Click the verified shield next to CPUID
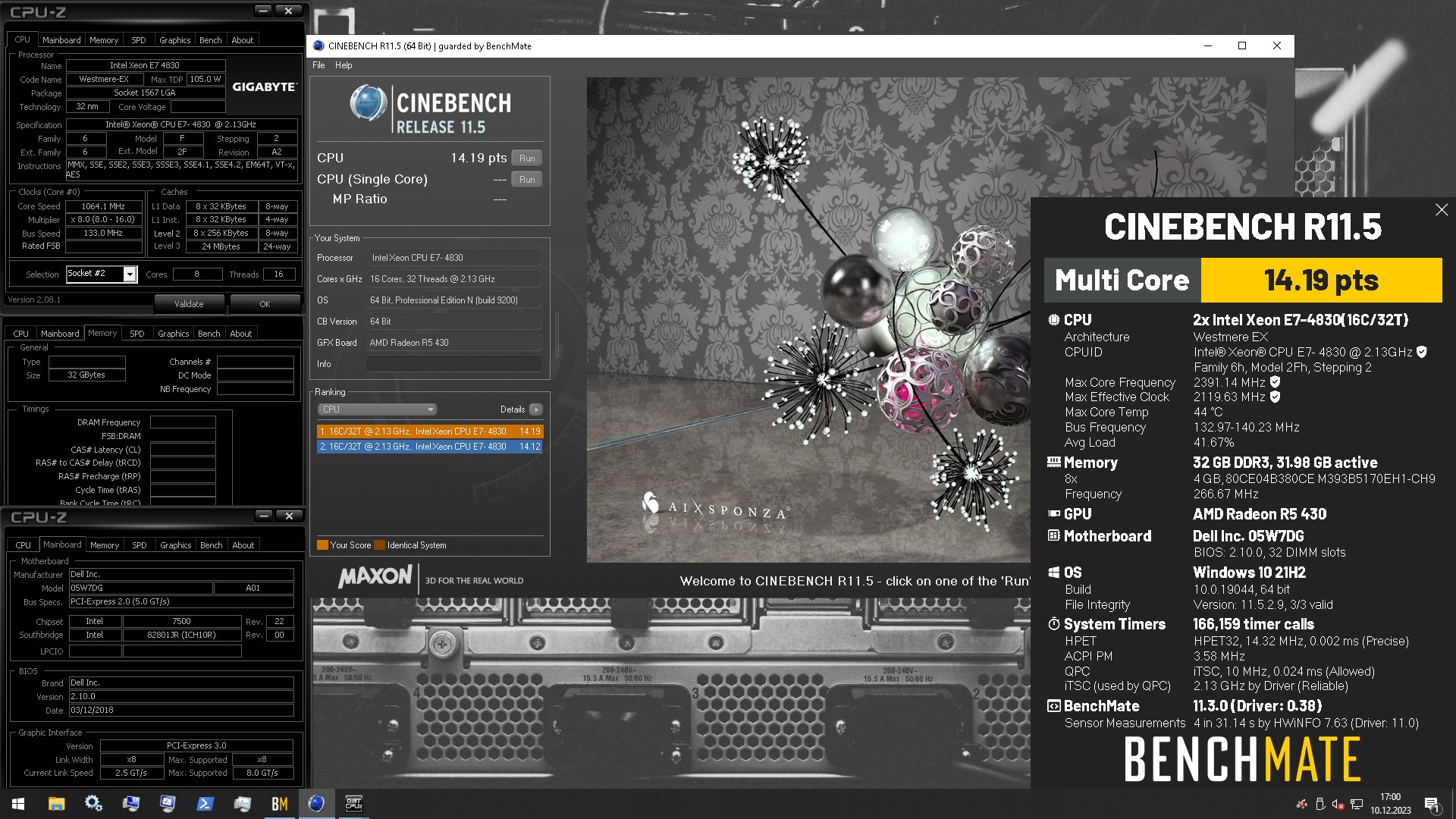 tap(1422, 352)
